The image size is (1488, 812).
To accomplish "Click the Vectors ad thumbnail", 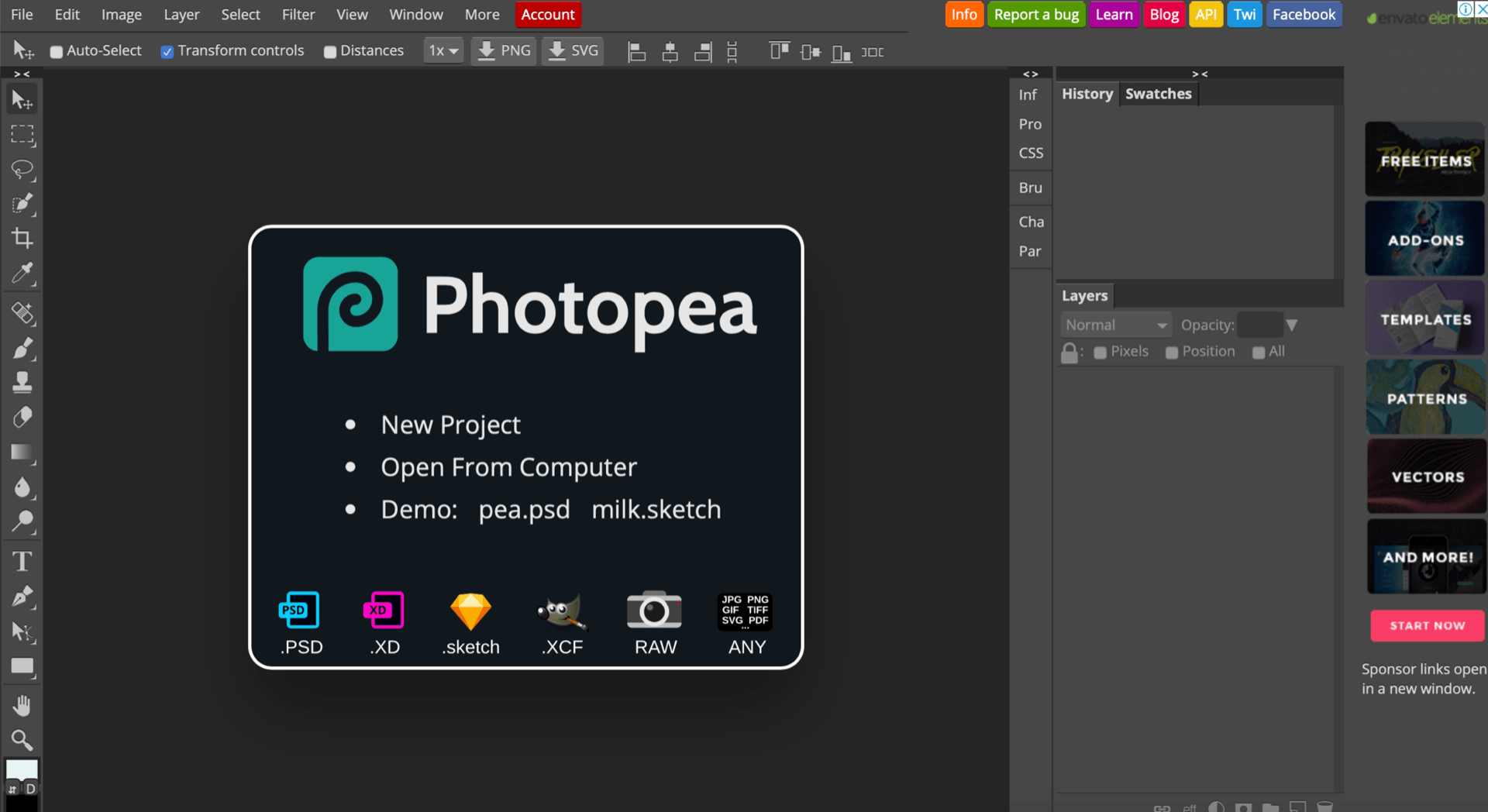I will (1427, 477).
